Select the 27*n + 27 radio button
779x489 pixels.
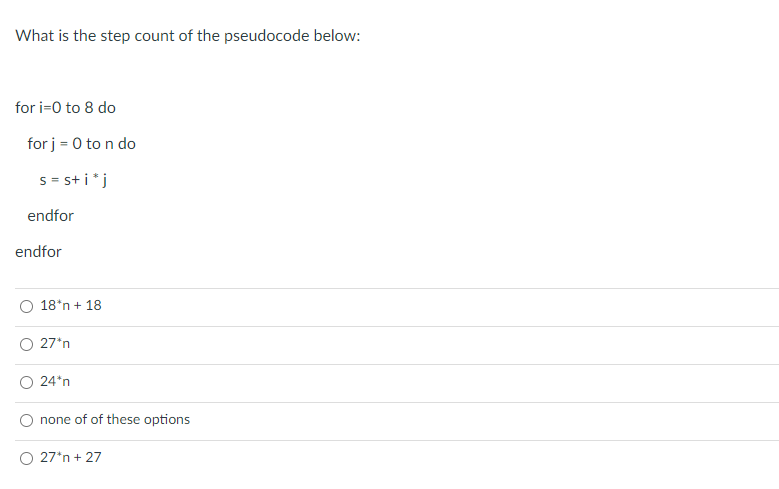(x=26, y=458)
